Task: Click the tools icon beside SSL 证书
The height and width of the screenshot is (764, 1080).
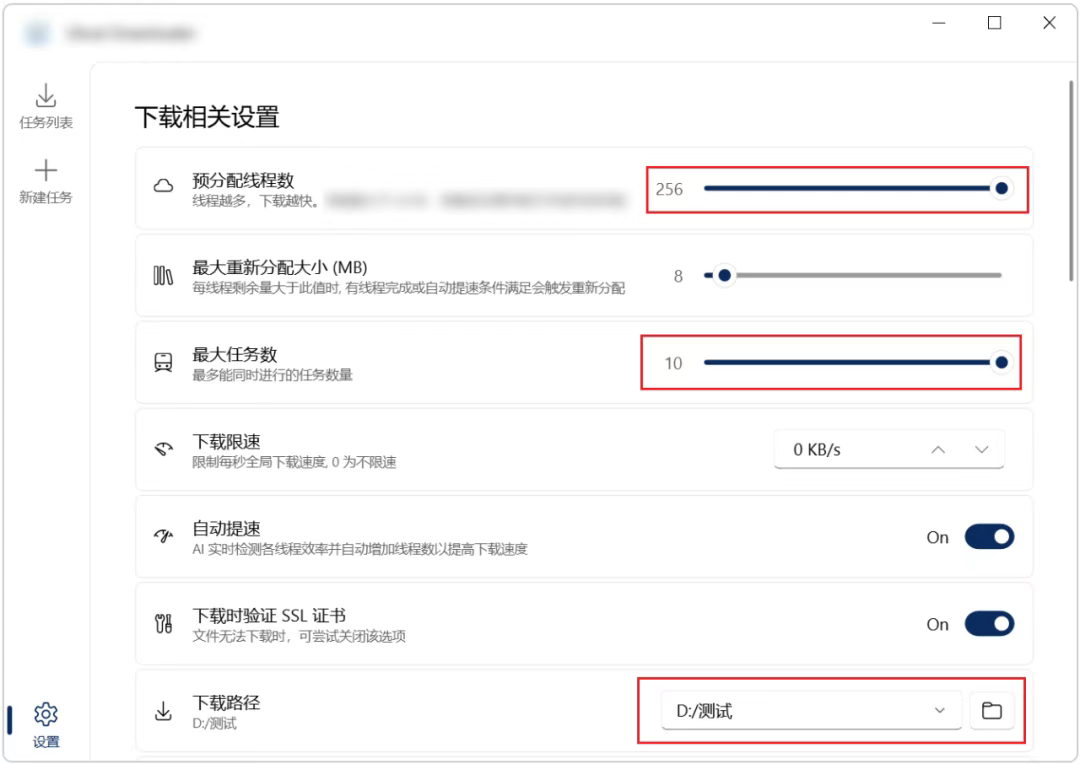Action: [163, 623]
